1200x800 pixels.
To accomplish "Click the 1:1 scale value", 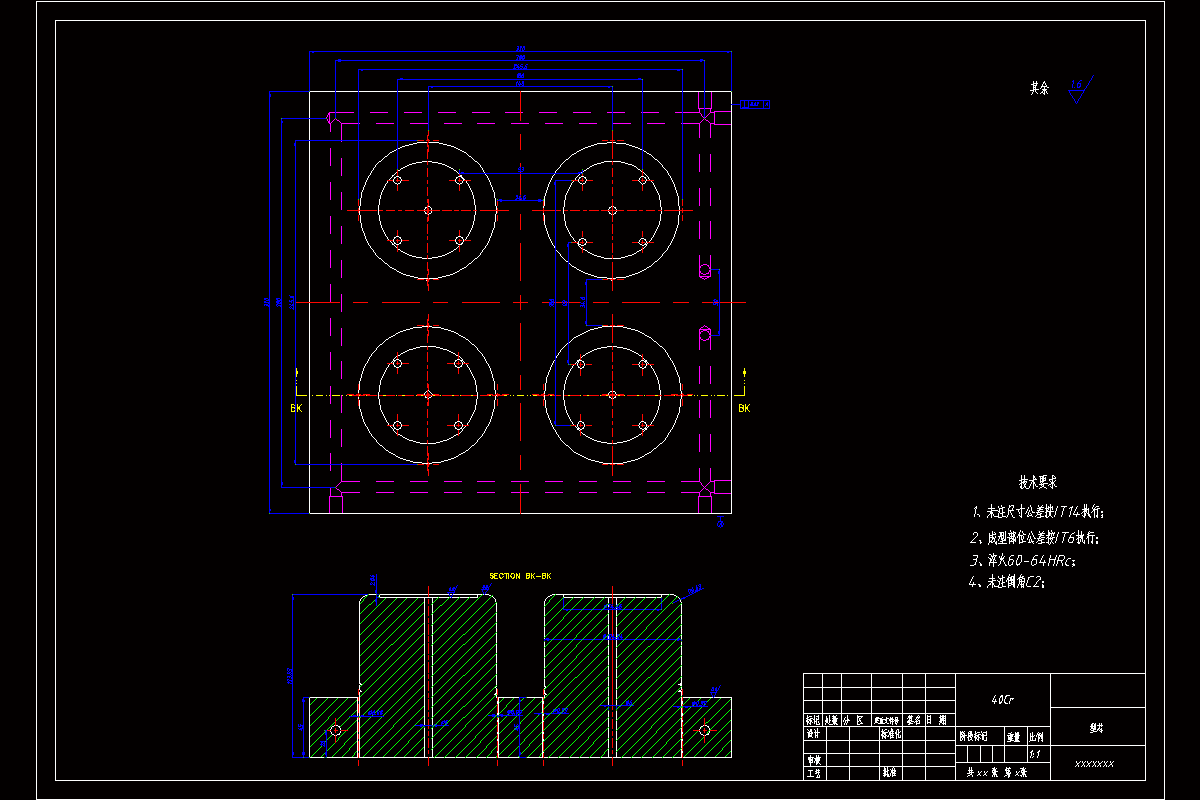I will click(1035, 755).
